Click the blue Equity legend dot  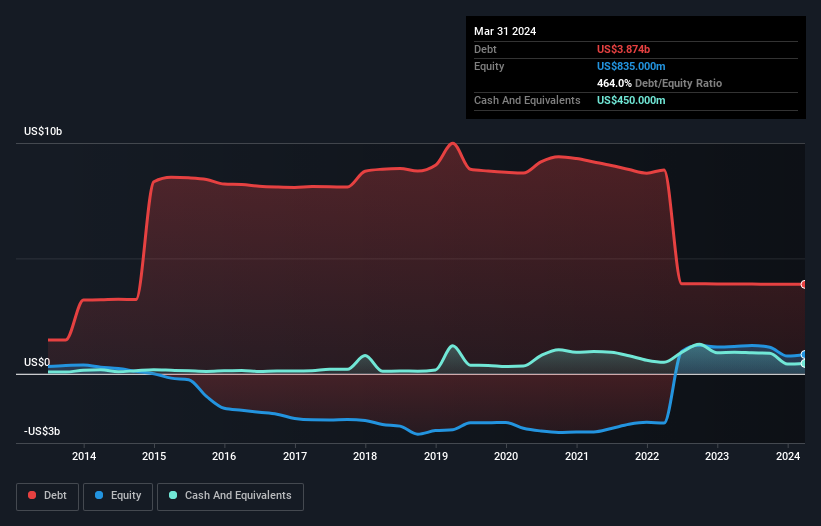click(99, 495)
